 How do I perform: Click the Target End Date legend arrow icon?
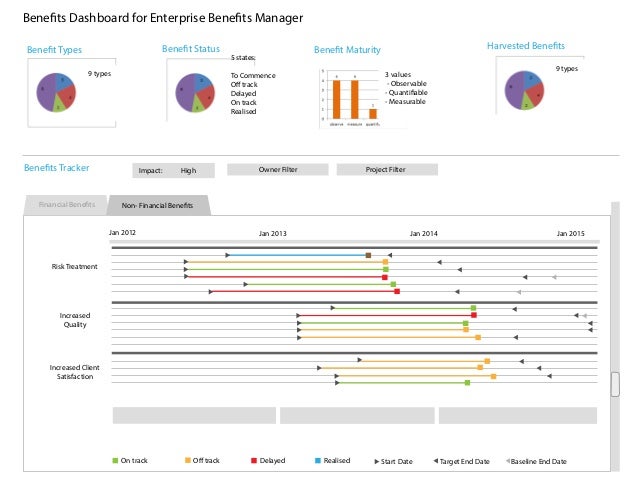(x=436, y=461)
